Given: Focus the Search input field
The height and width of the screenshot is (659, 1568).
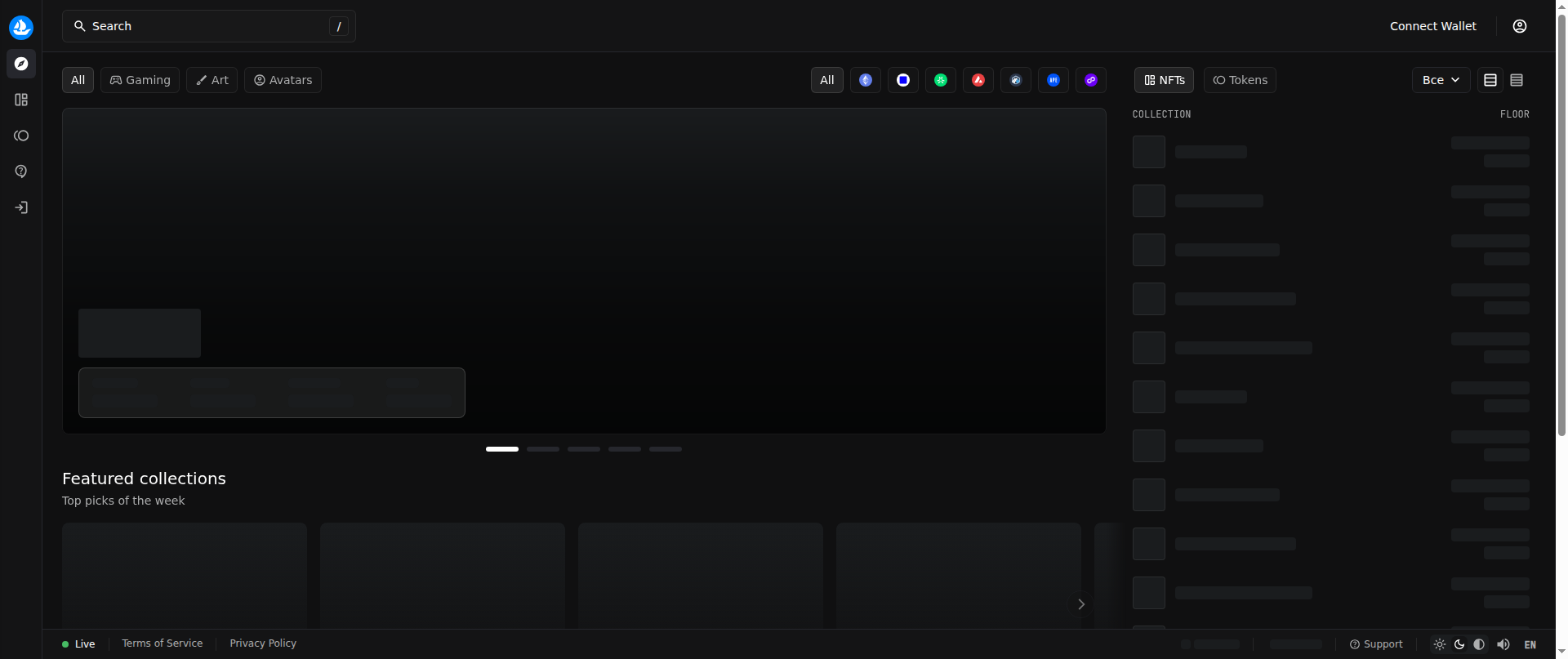Looking at the screenshot, I should click(x=209, y=26).
